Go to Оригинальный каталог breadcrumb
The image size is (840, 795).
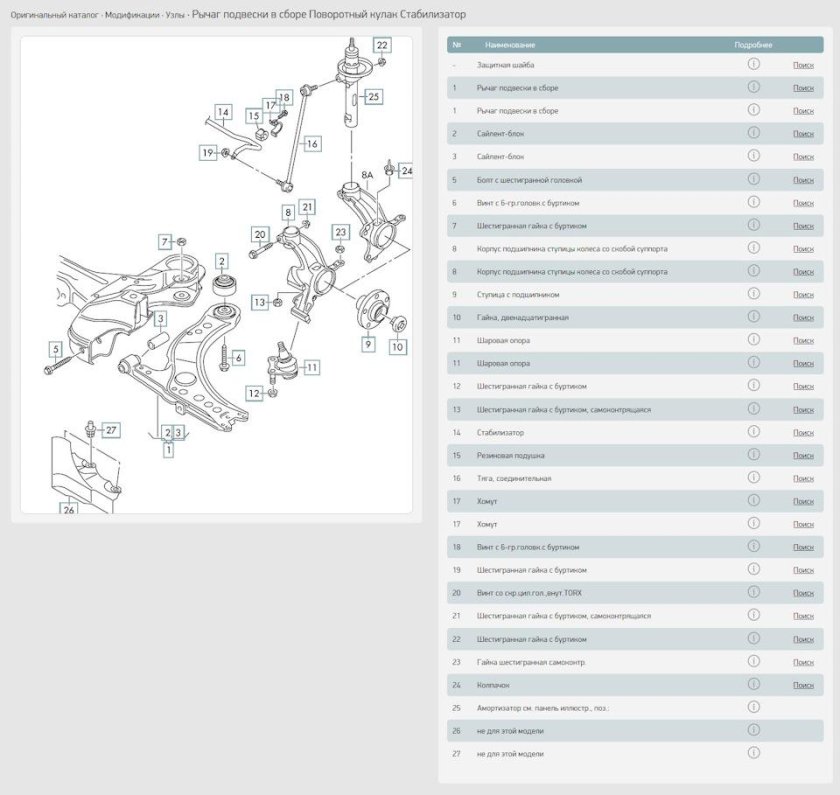pyautogui.click(x=54, y=16)
